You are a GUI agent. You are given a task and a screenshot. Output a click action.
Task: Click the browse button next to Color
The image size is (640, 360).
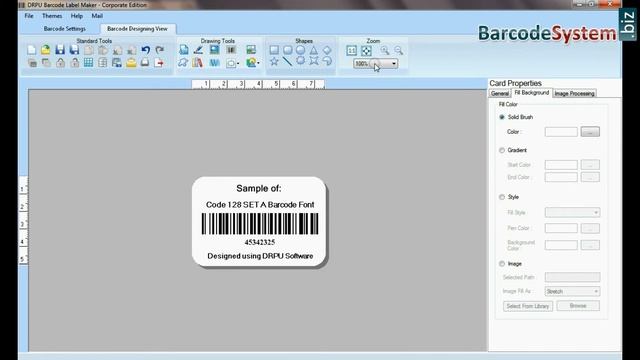click(590, 132)
